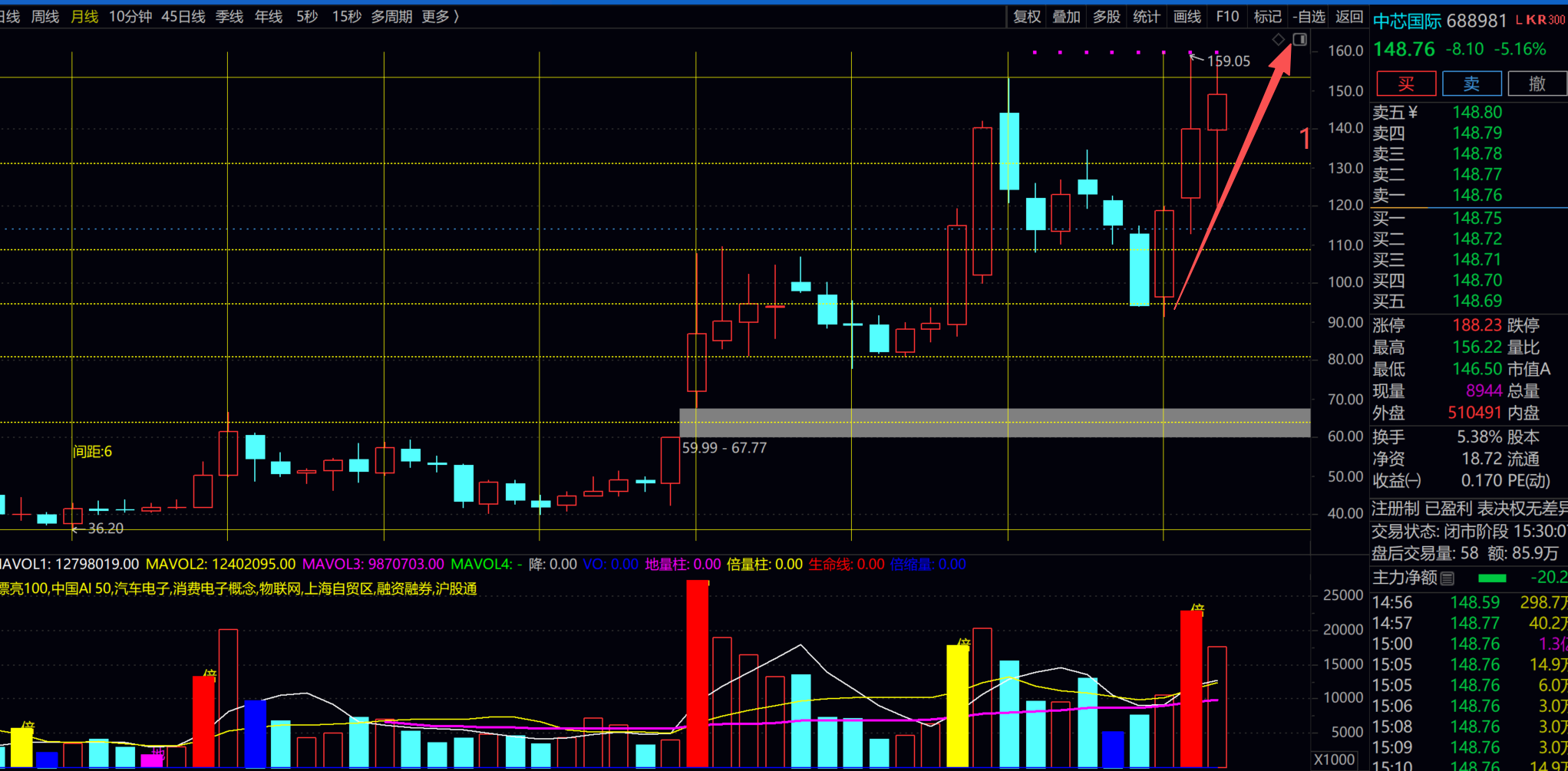
Task: Click the 14:56 trade tick row
Action: [x=1469, y=603]
